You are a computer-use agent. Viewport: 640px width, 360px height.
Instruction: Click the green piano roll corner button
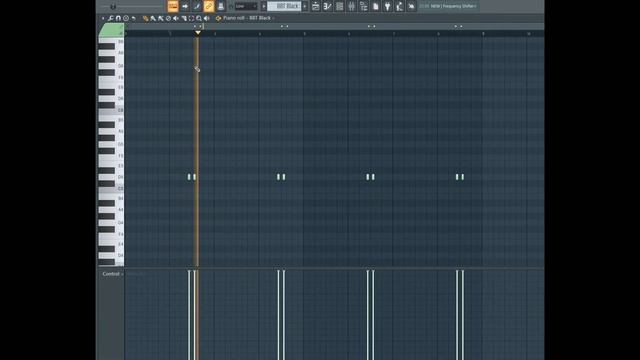111,30
